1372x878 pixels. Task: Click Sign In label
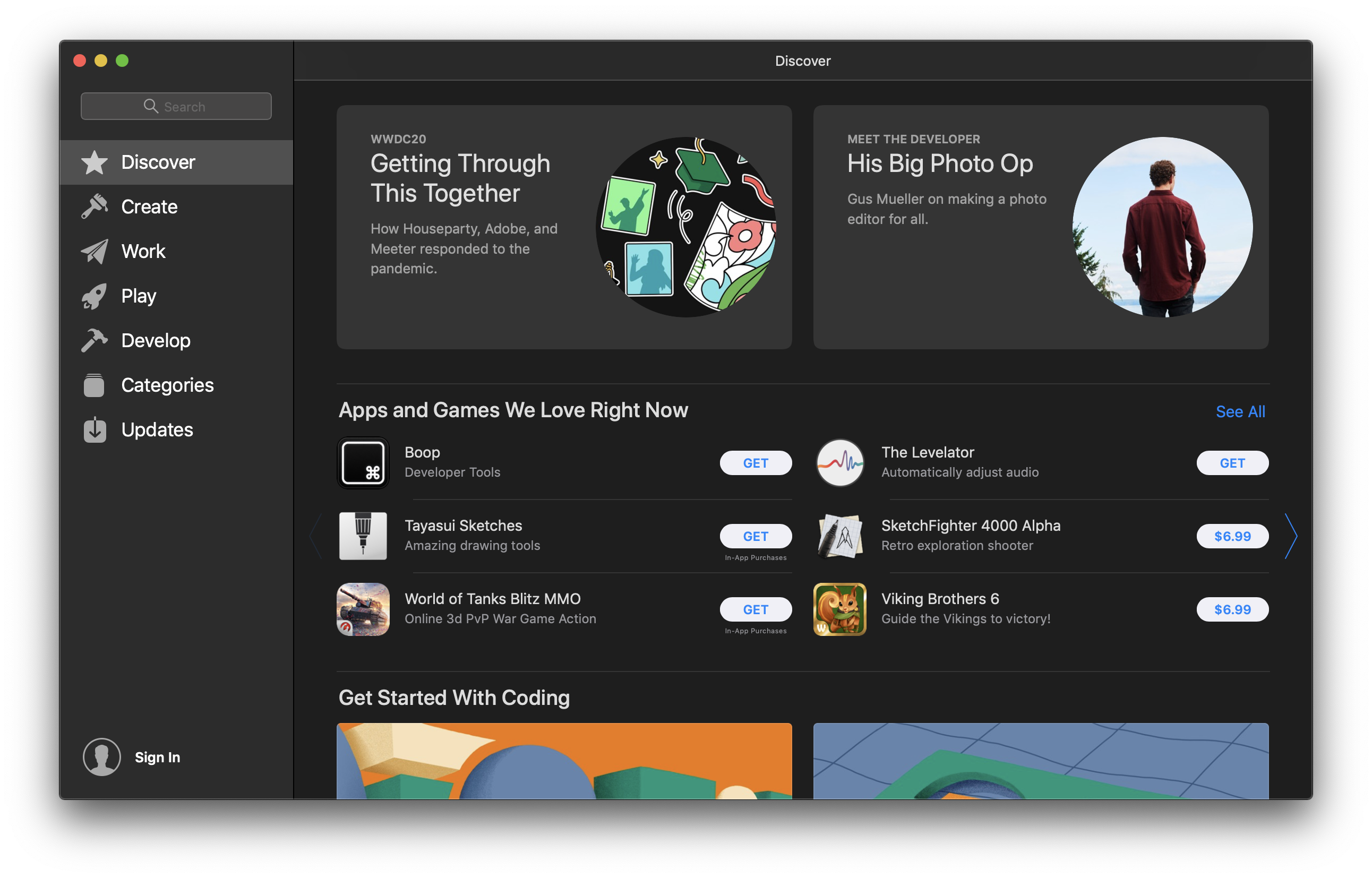pos(157,757)
